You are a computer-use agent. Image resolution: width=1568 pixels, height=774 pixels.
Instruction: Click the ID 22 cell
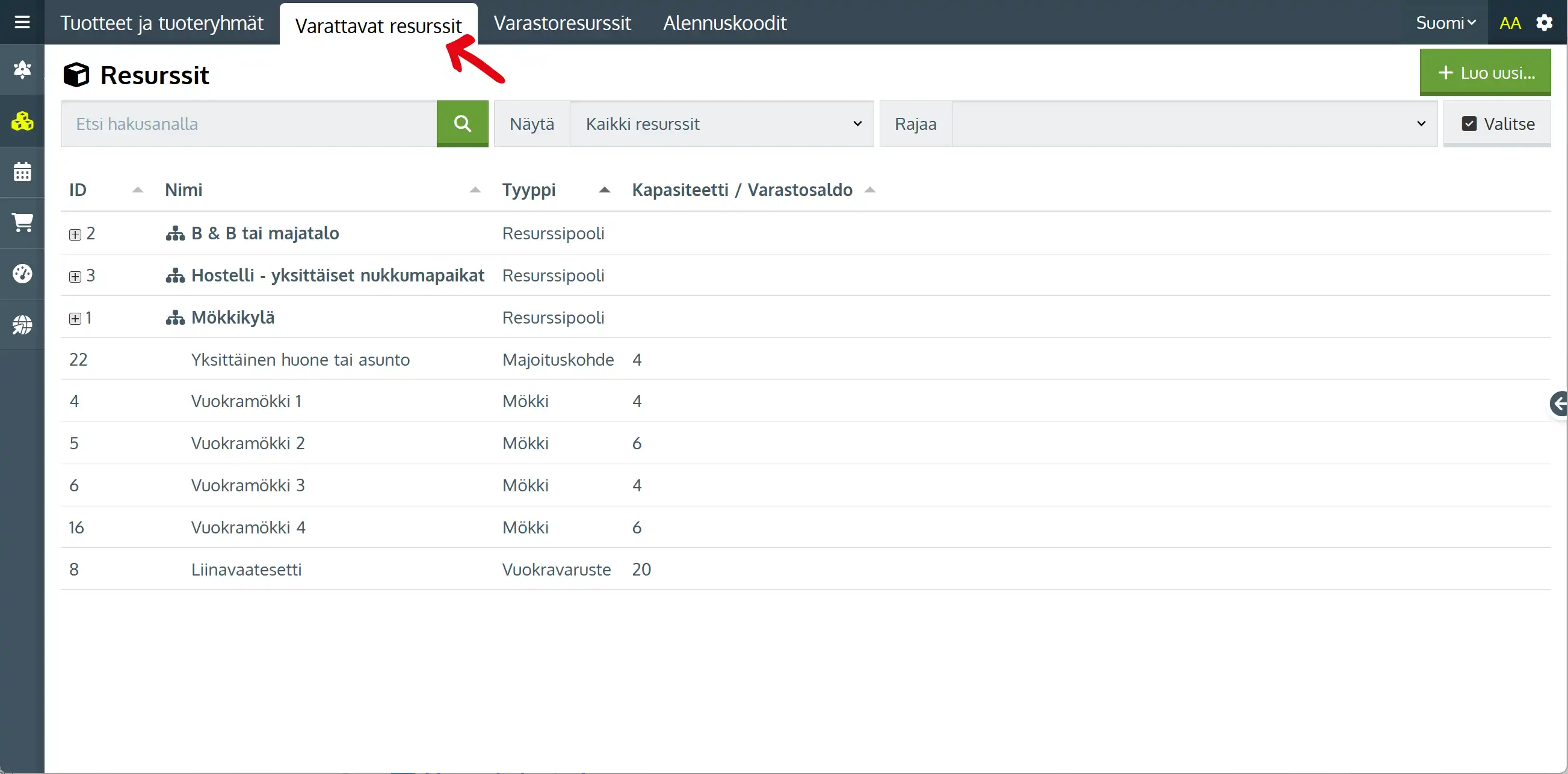(x=78, y=360)
